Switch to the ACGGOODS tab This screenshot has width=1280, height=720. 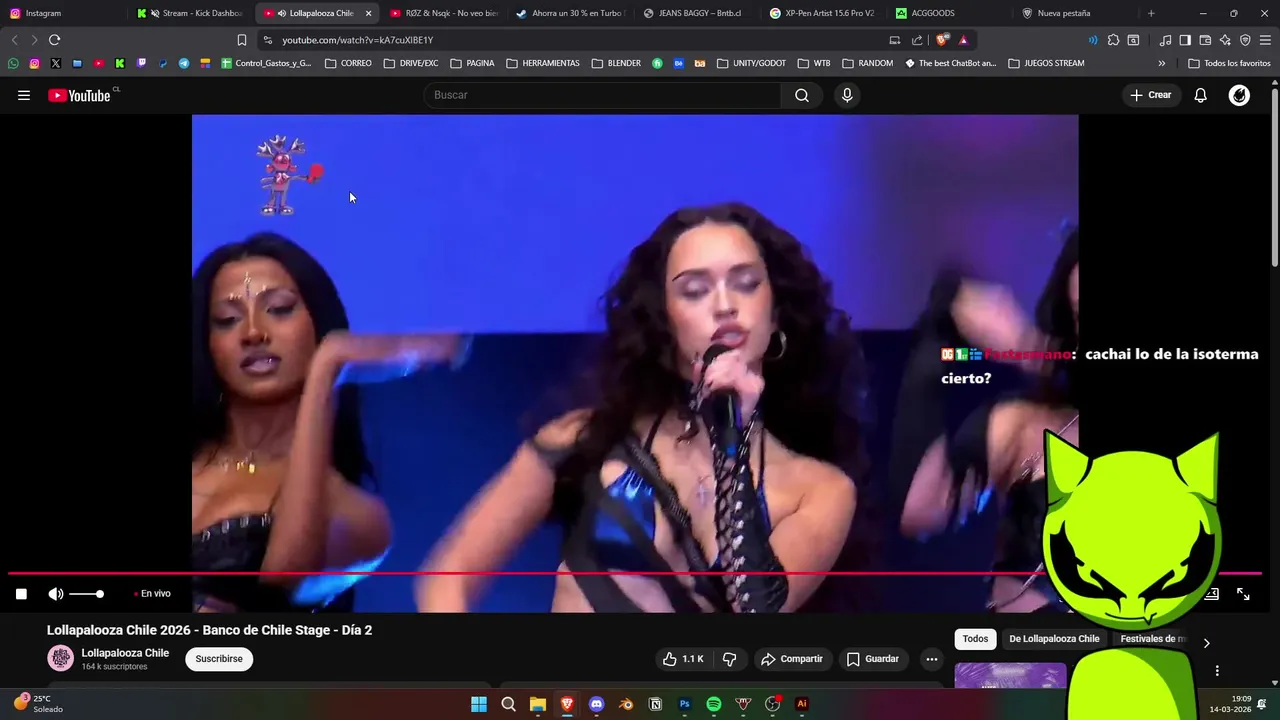click(x=950, y=13)
